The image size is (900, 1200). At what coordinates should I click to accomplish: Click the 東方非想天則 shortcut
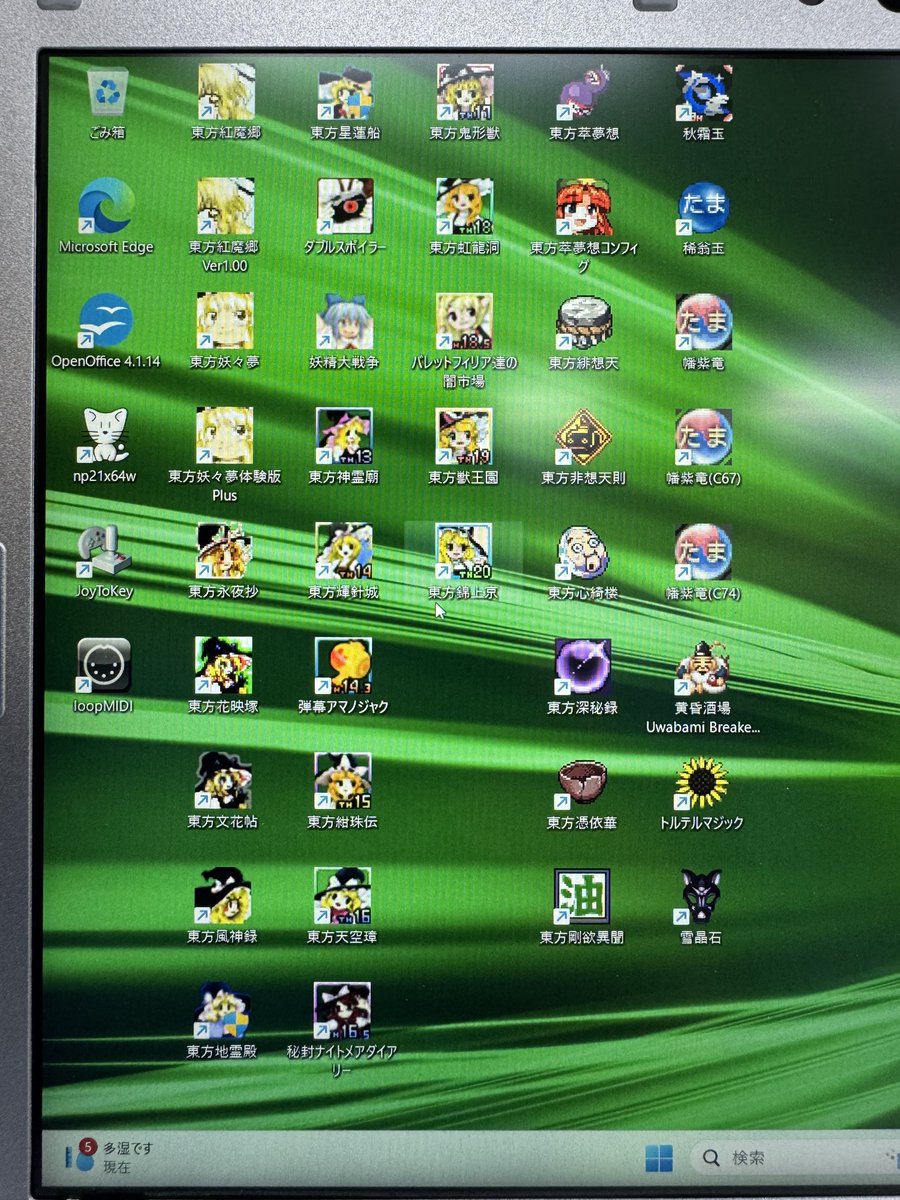[x=584, y=436]
